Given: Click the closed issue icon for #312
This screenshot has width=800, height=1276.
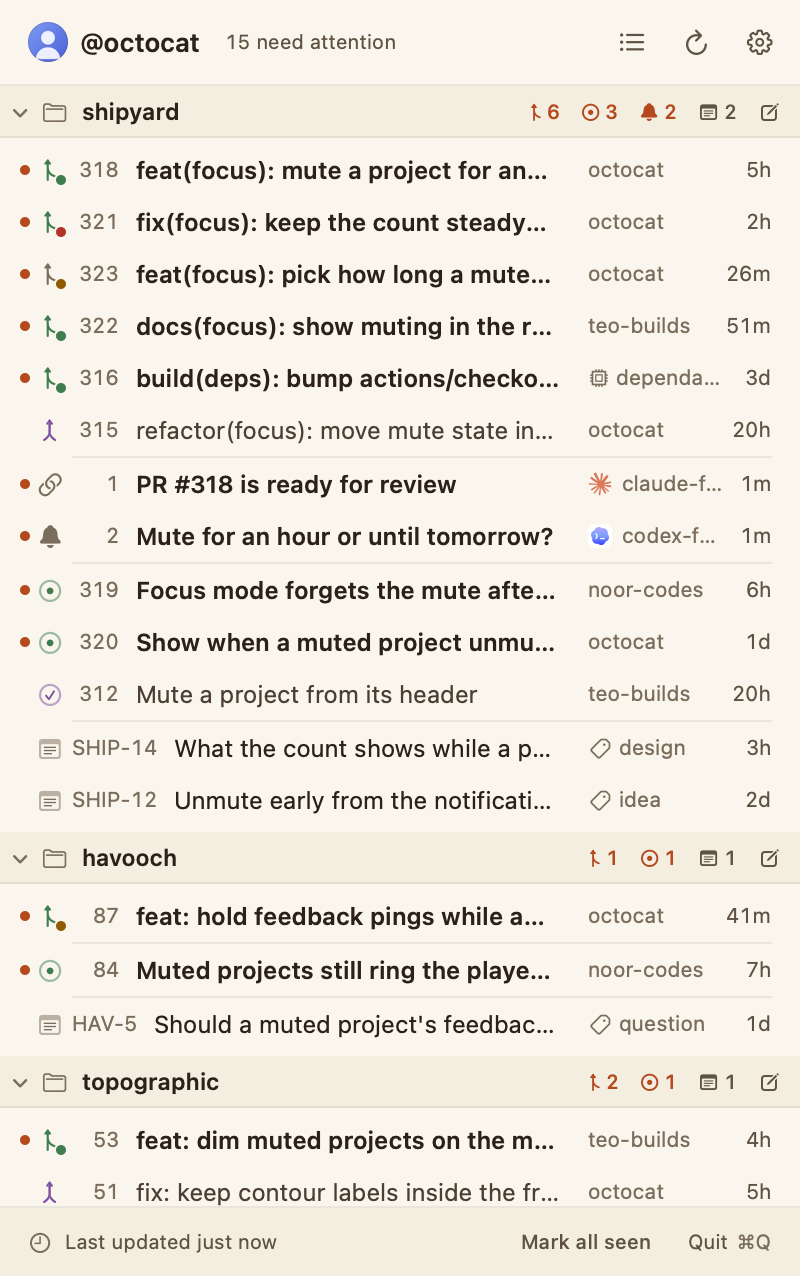Looking at the screenshot, I should pos(50,695).
